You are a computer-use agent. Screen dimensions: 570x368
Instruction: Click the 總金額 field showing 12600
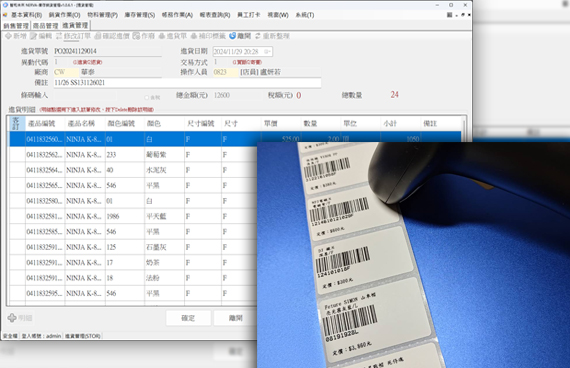point(238,95)
